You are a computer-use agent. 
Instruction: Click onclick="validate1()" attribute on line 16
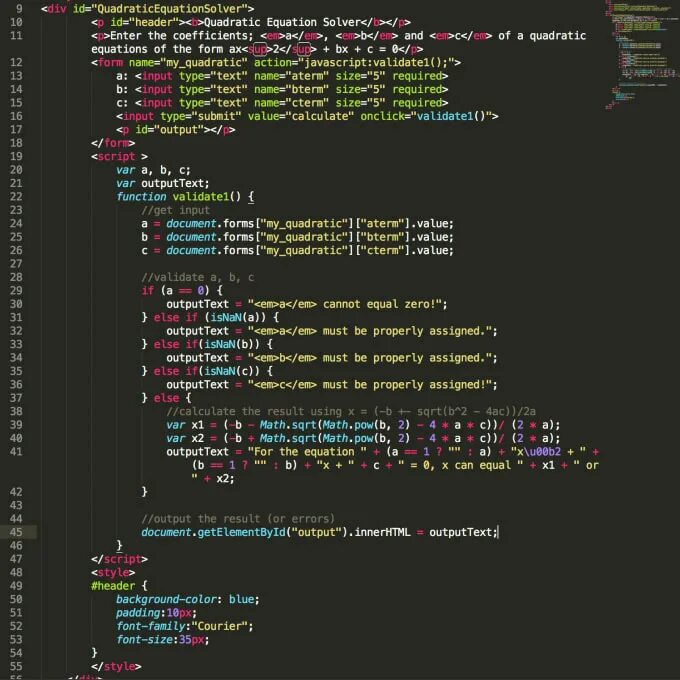click(426, 116)
